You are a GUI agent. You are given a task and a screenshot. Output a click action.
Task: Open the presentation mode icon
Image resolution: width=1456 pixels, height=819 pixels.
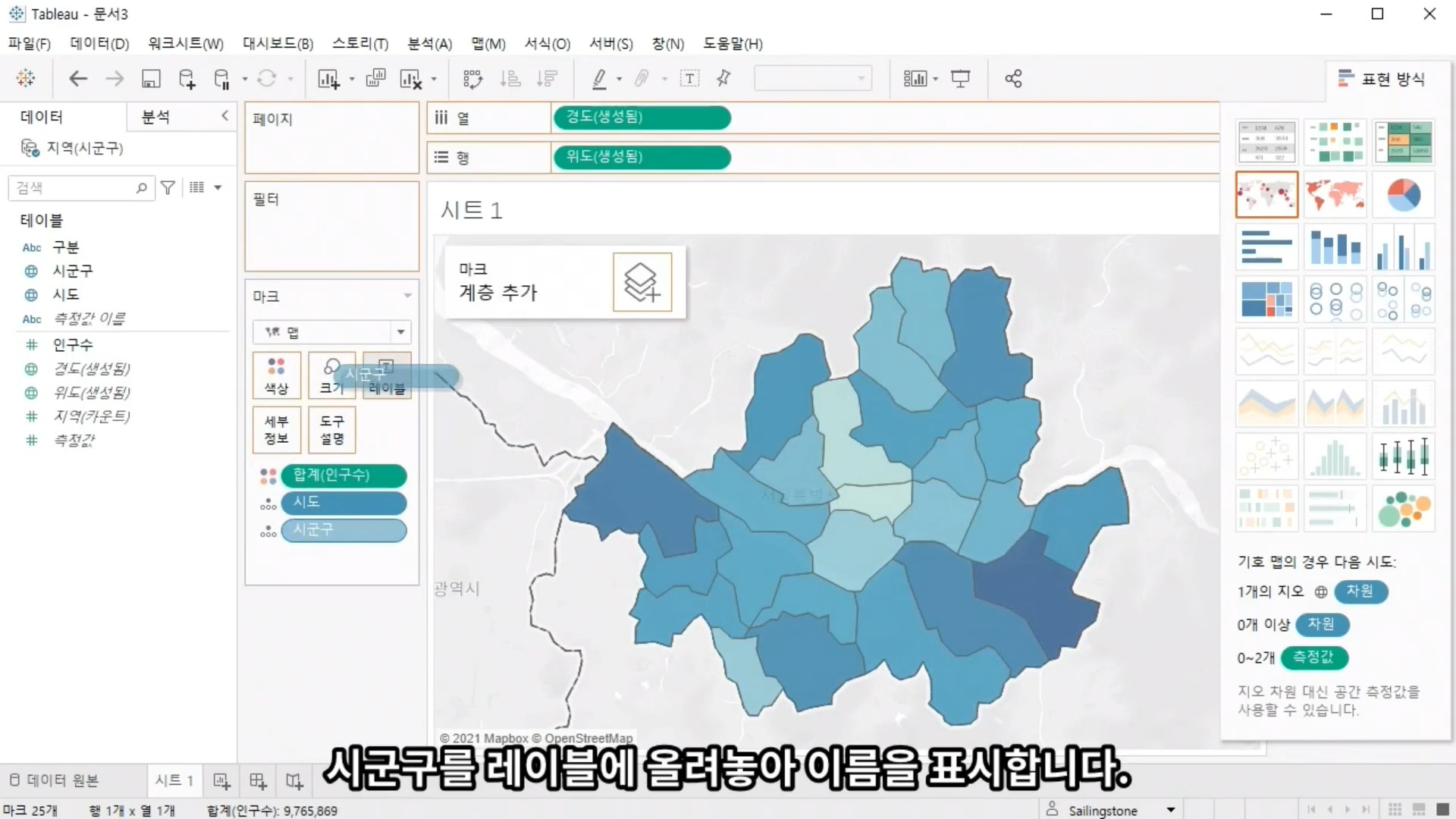coord(960,79)
